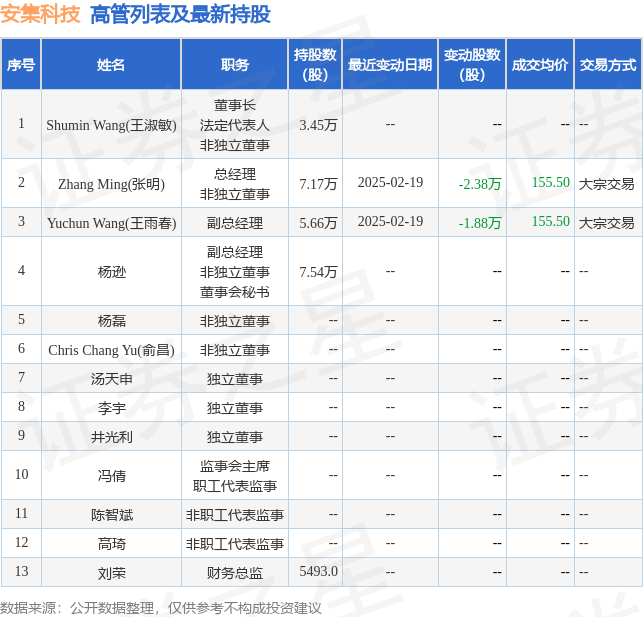Click Yuchun Wang's 2025-02-19 change date
Image resolution: width=643 pixels, height=617 pixels.
point(390,221)
